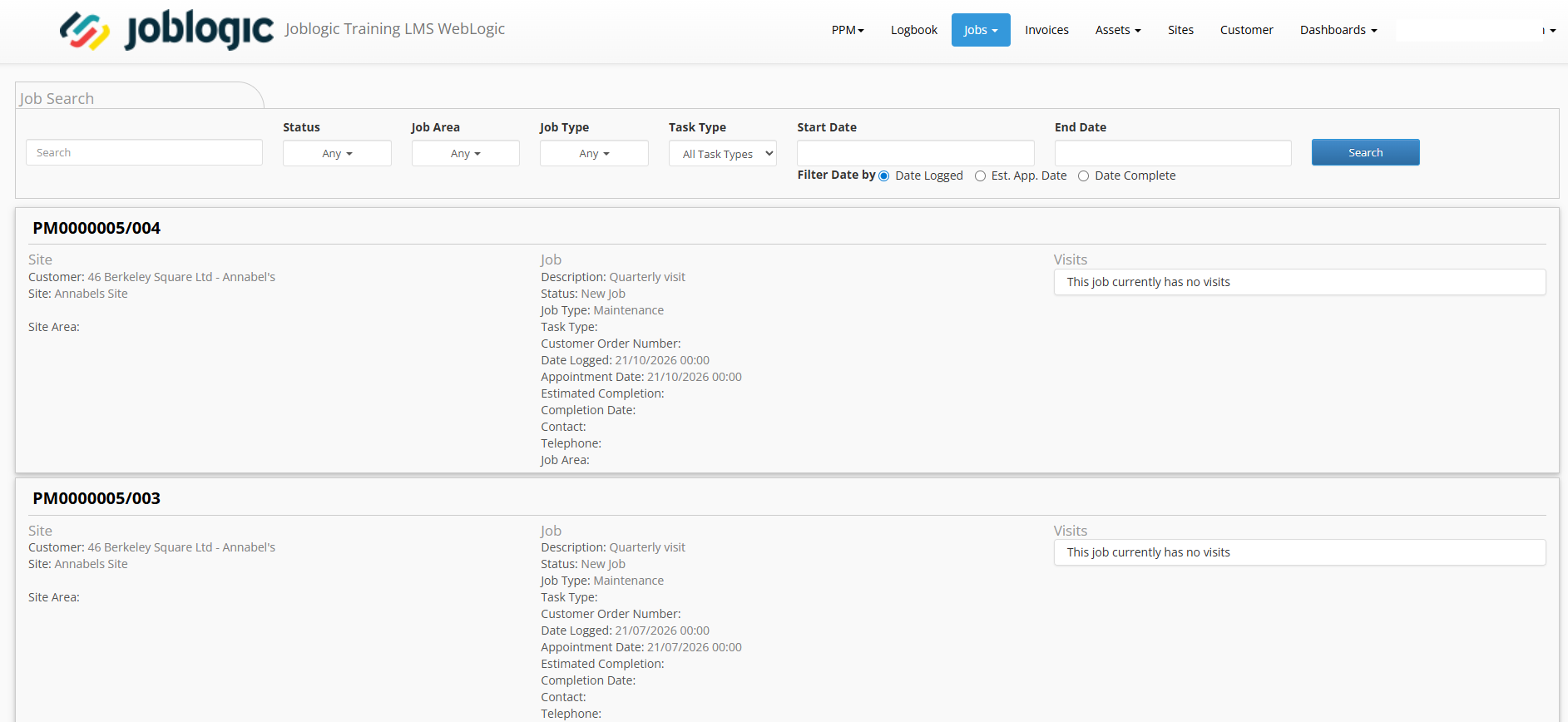Open job PM0000005/004
The height and width of the screenshot is (722, 1568).
point(96,228)
